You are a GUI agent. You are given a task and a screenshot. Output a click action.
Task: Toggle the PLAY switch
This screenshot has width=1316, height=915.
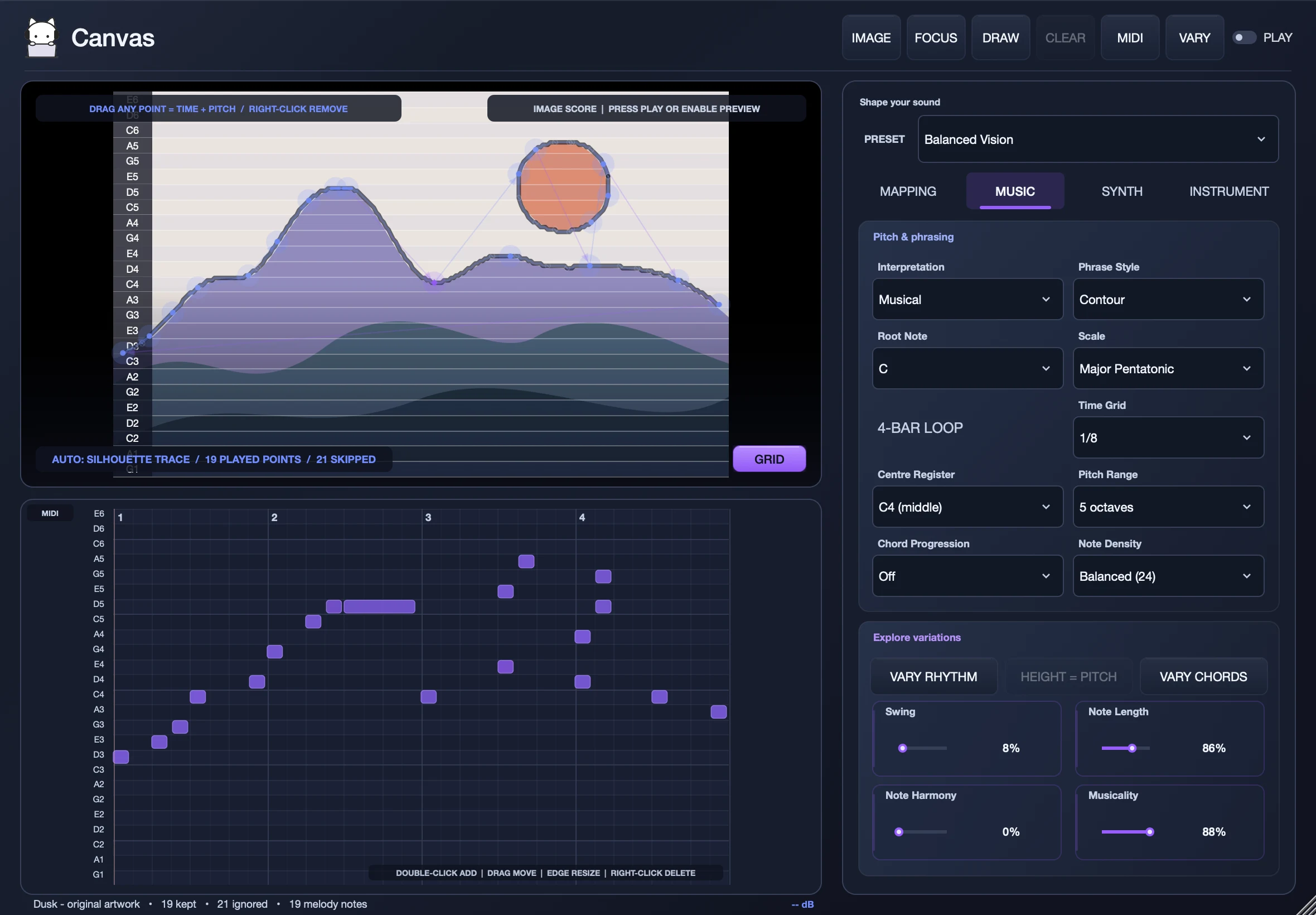click(1244, 37)
